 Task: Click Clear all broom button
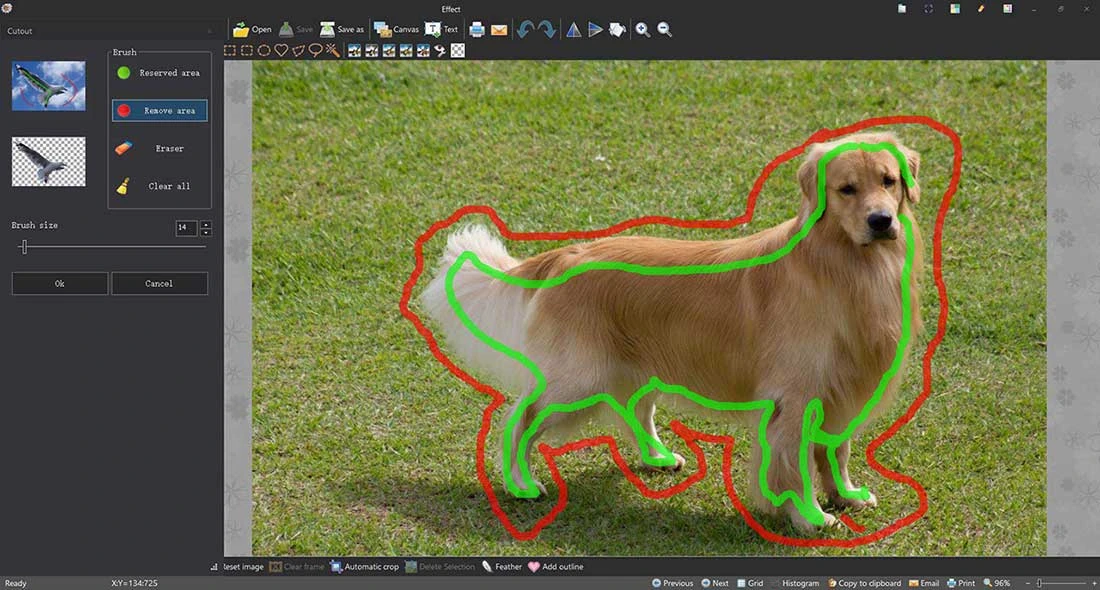tap(159, 186)
